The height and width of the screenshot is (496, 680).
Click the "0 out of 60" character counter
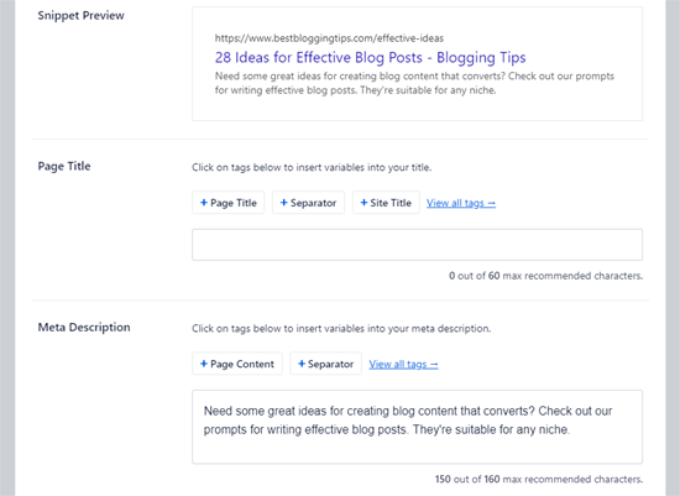click(546, 276)
